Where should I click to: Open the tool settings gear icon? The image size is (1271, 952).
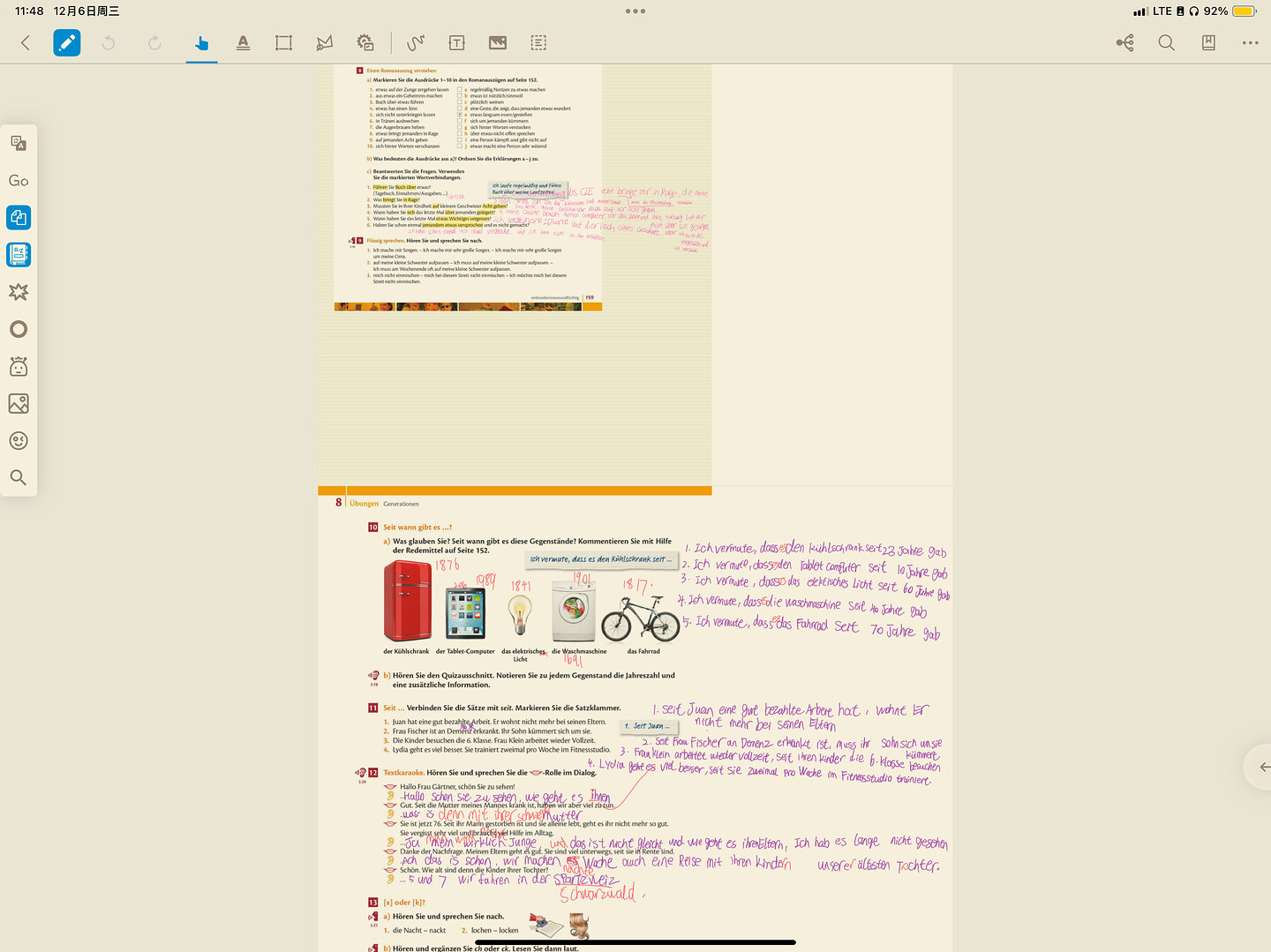tap(365, 42)
